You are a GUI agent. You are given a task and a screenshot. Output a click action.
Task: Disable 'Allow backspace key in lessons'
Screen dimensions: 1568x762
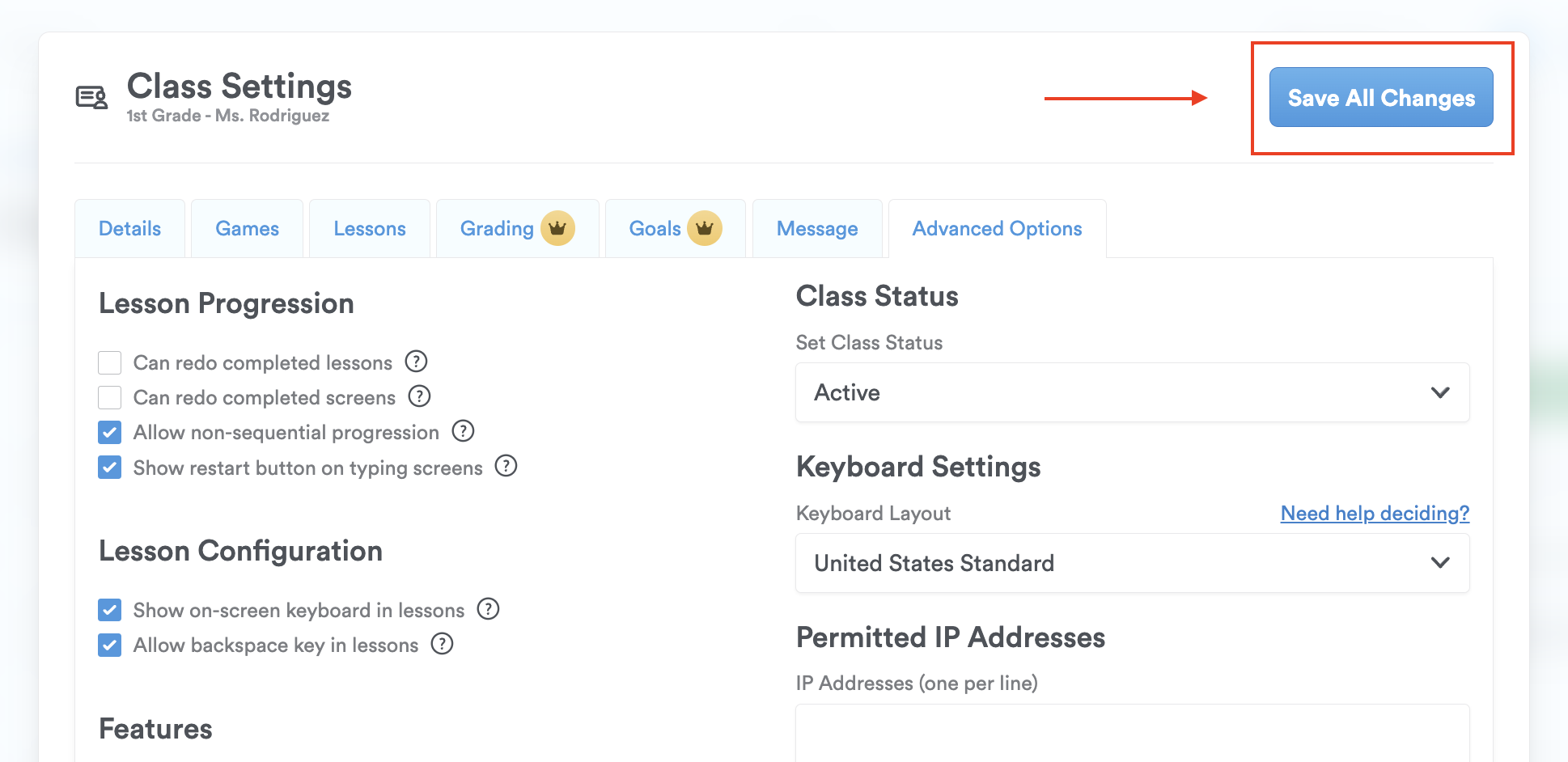(x=110, y=646)
